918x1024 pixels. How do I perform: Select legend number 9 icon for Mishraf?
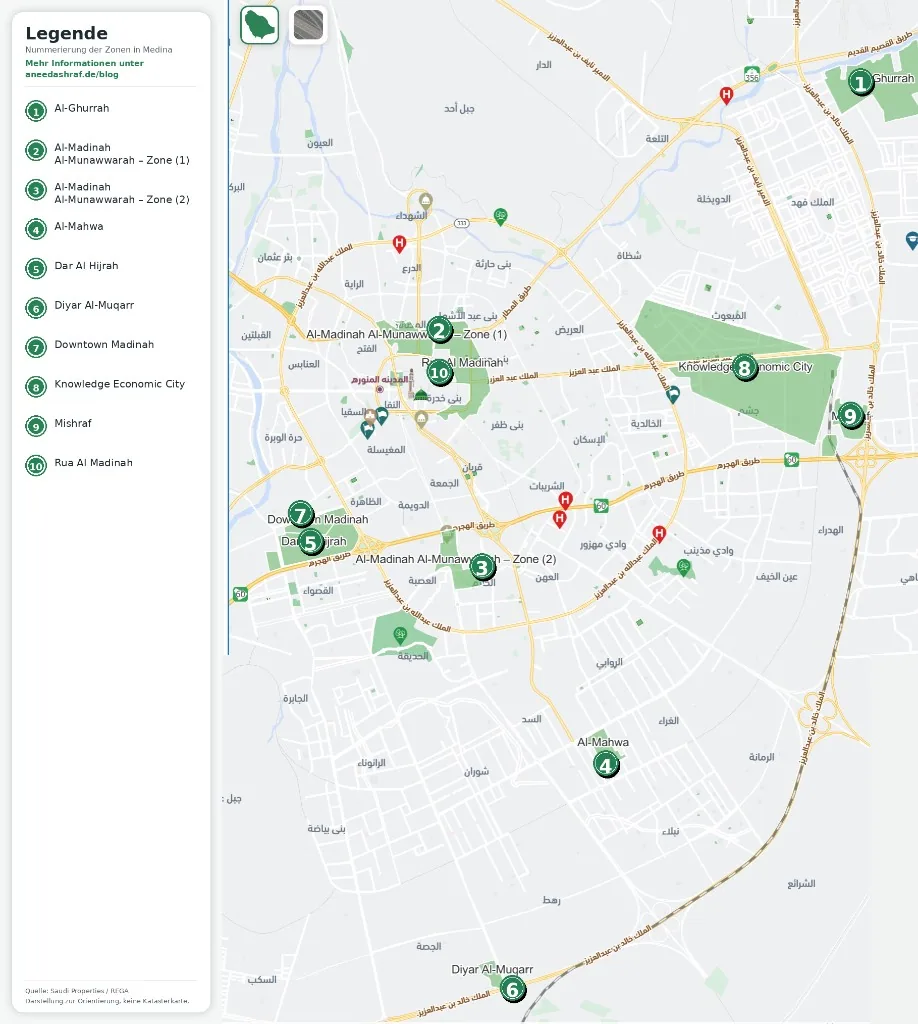[x=36, y=426]
